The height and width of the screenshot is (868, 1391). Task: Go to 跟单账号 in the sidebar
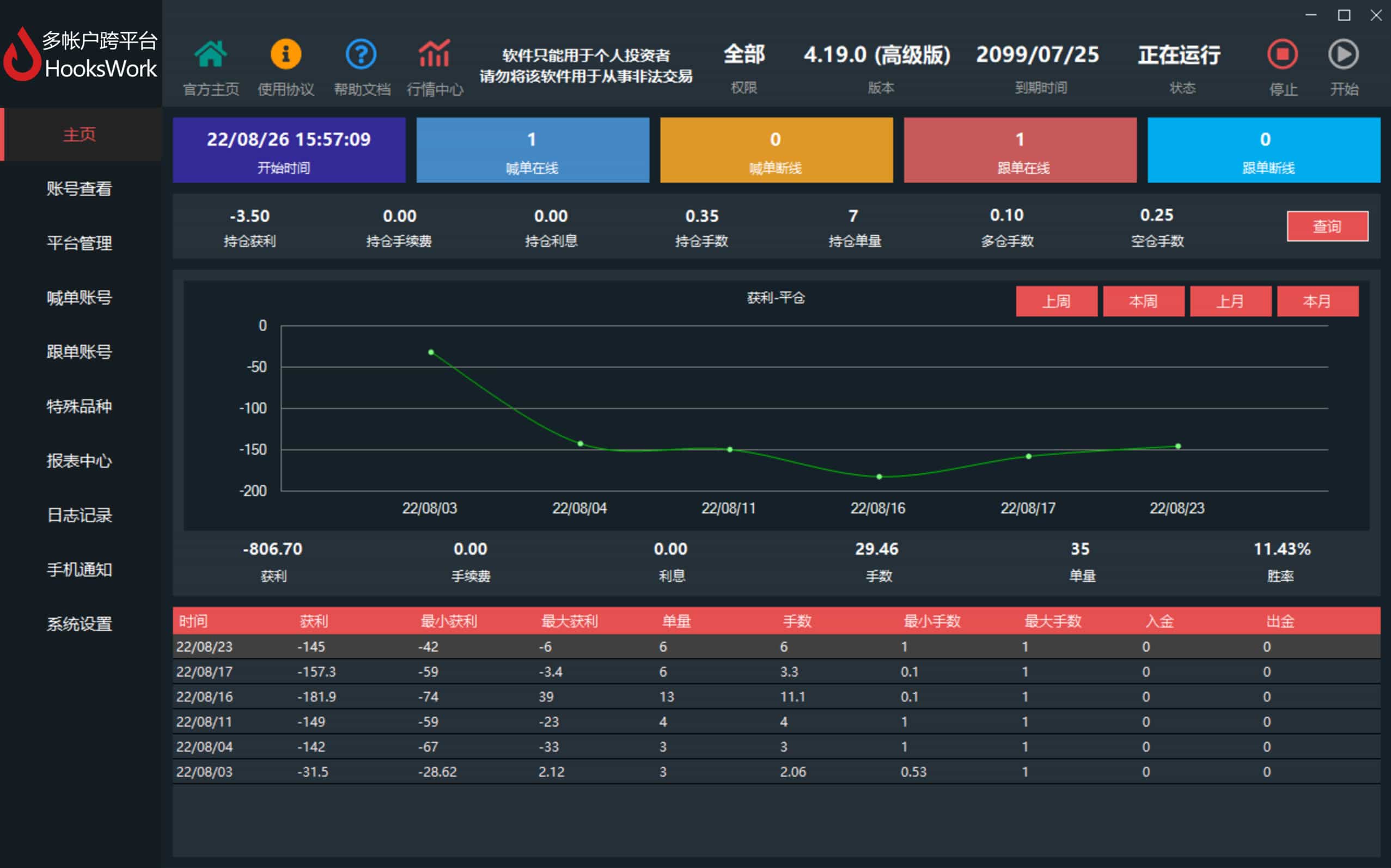[79, 351]
